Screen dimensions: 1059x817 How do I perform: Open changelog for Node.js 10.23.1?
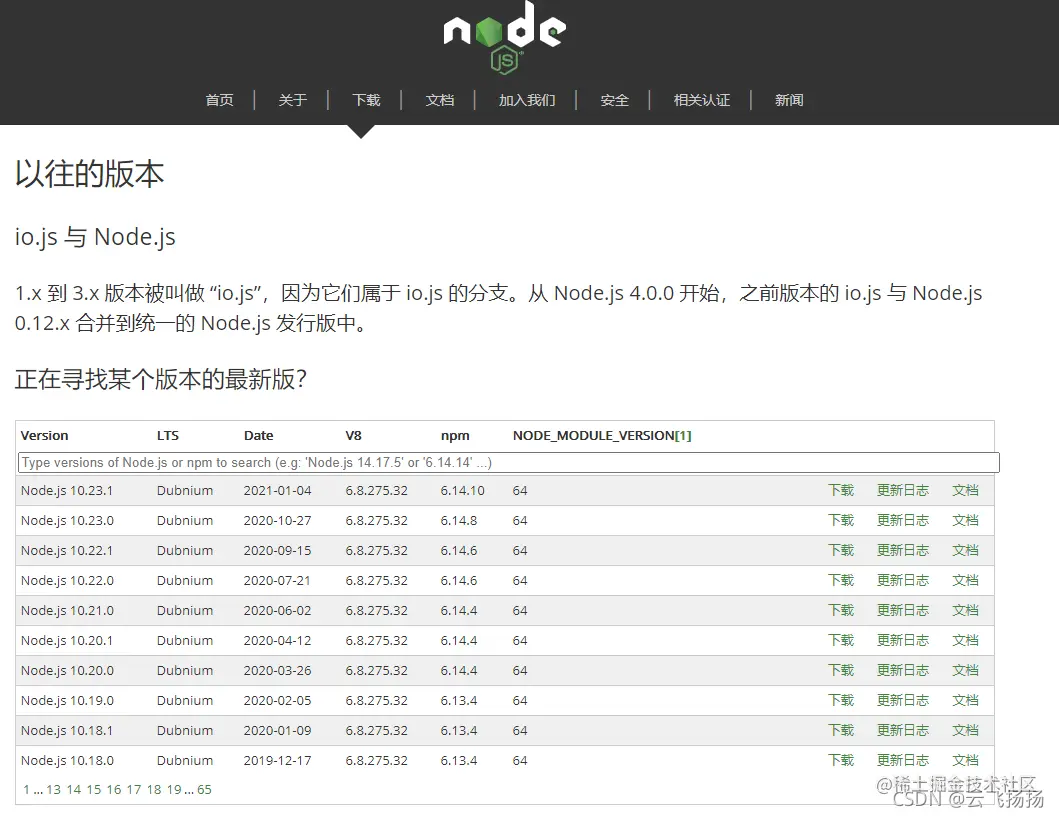[x=903, y=490]
